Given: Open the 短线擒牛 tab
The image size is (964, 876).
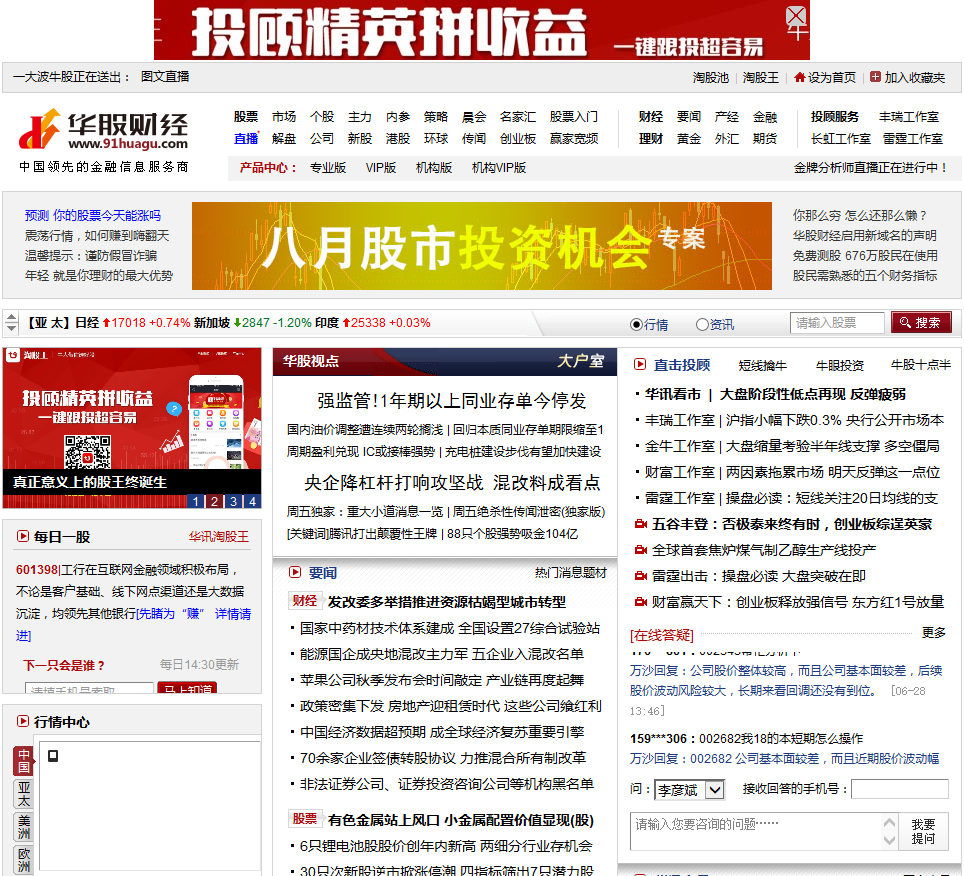Looking at the screenshot, I should pyautogui.click(x=762, y=365).
